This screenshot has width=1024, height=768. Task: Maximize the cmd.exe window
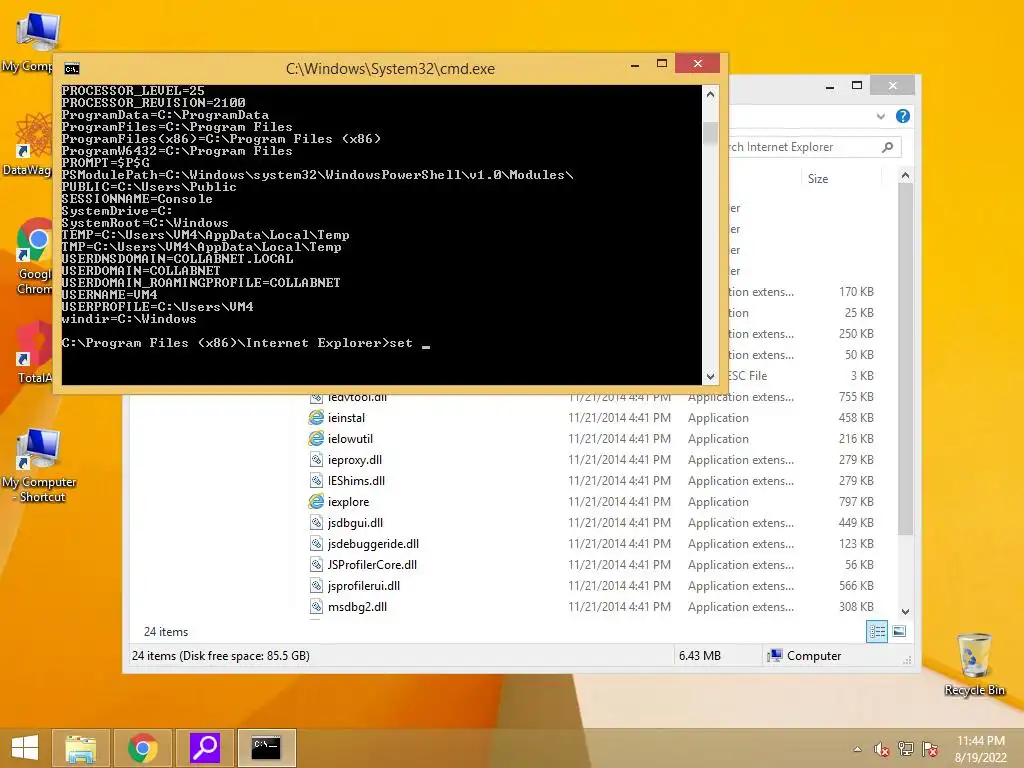pyautogui.click(x=662, y=63)
